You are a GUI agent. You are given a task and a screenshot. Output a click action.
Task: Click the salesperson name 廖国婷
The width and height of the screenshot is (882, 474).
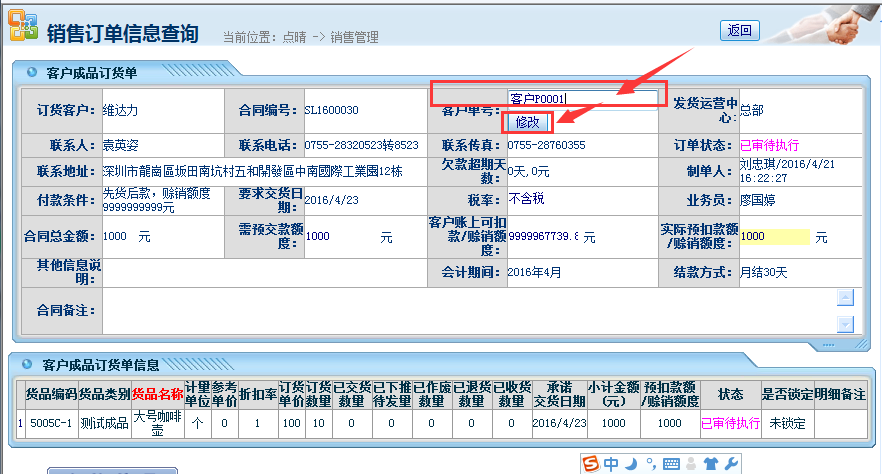pos(758,200)
